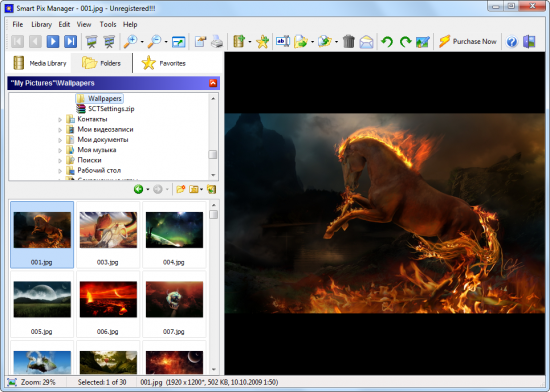
Task: Click the edit image properties icon
Action: [200, 42]
